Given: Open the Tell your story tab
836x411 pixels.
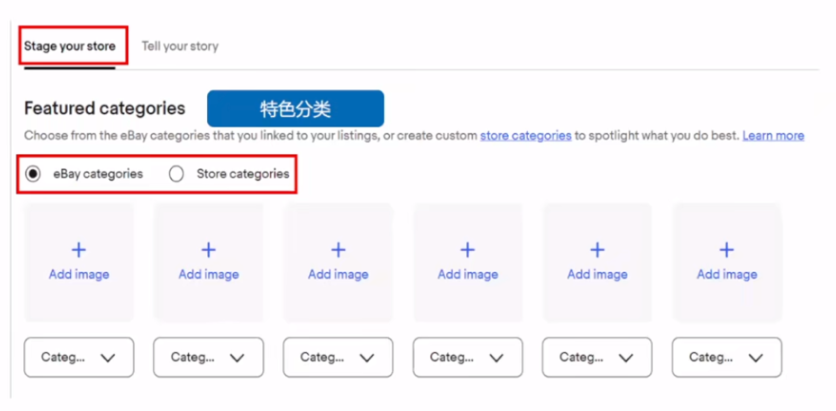Looking at the screenshot, I should click(x=180, y=46).
